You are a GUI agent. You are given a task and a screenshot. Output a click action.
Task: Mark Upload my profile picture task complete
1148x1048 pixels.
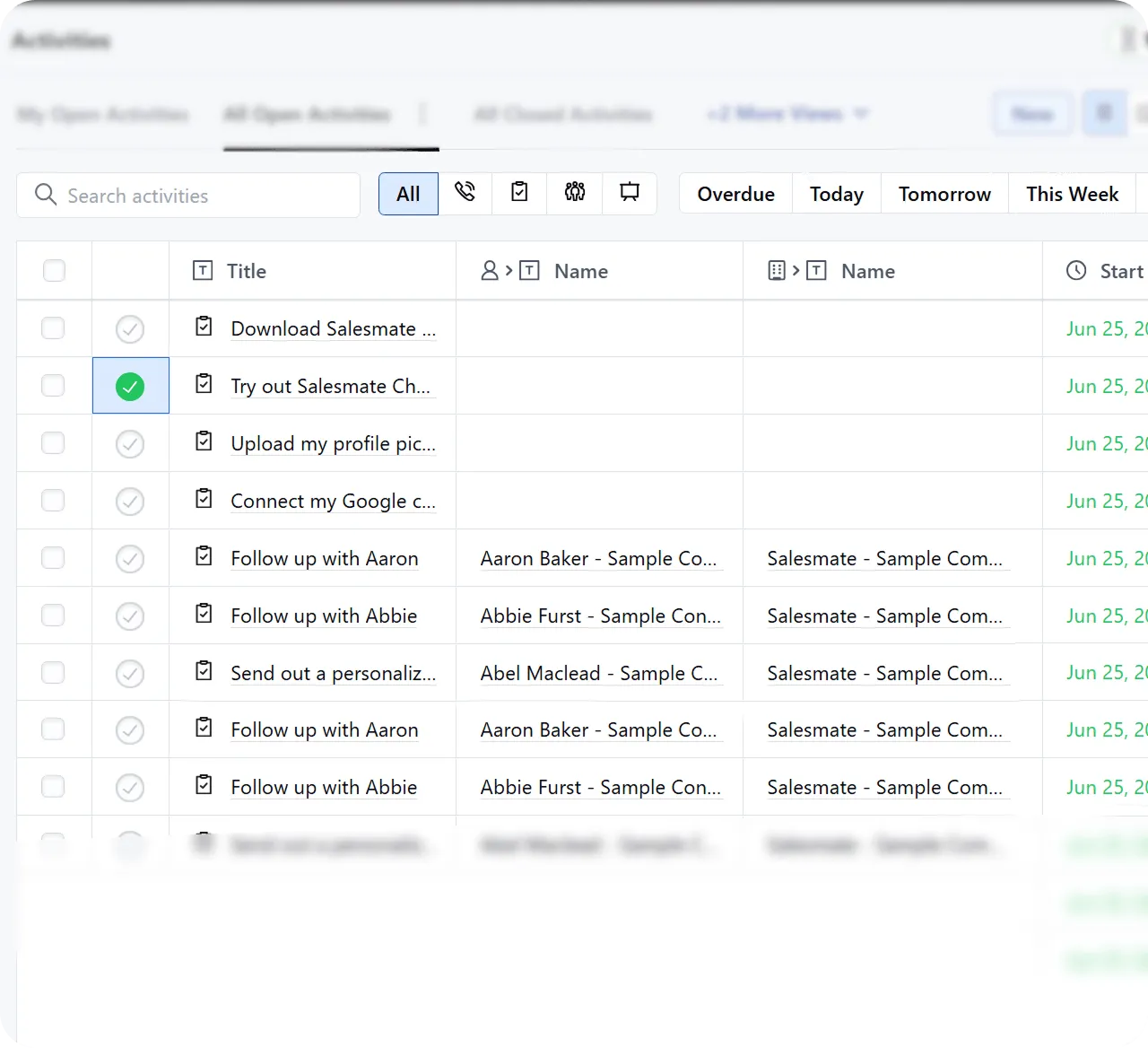click(x=130, y=444)
